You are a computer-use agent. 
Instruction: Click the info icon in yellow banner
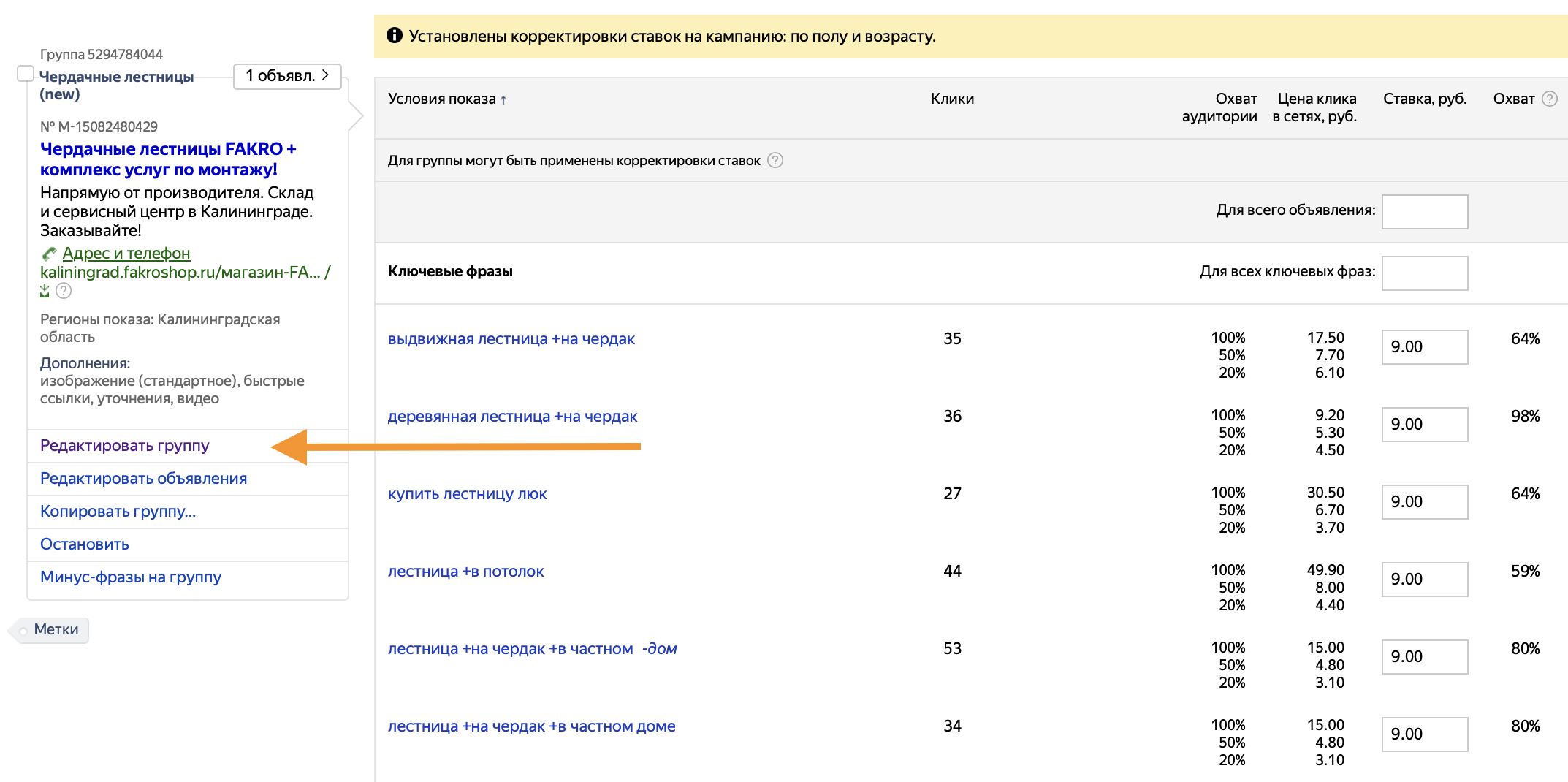[x=395, y=35]
